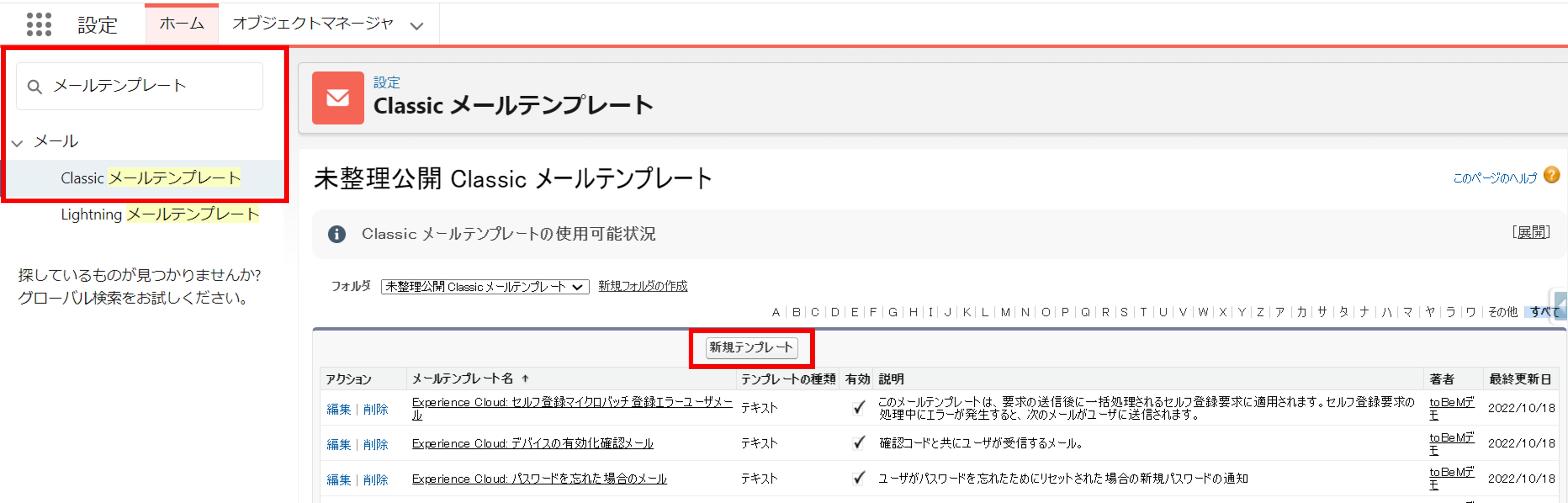Click the 著者 column header
The height and width of the screenshot is (503, 1568).
click(x=1441, y=379)
